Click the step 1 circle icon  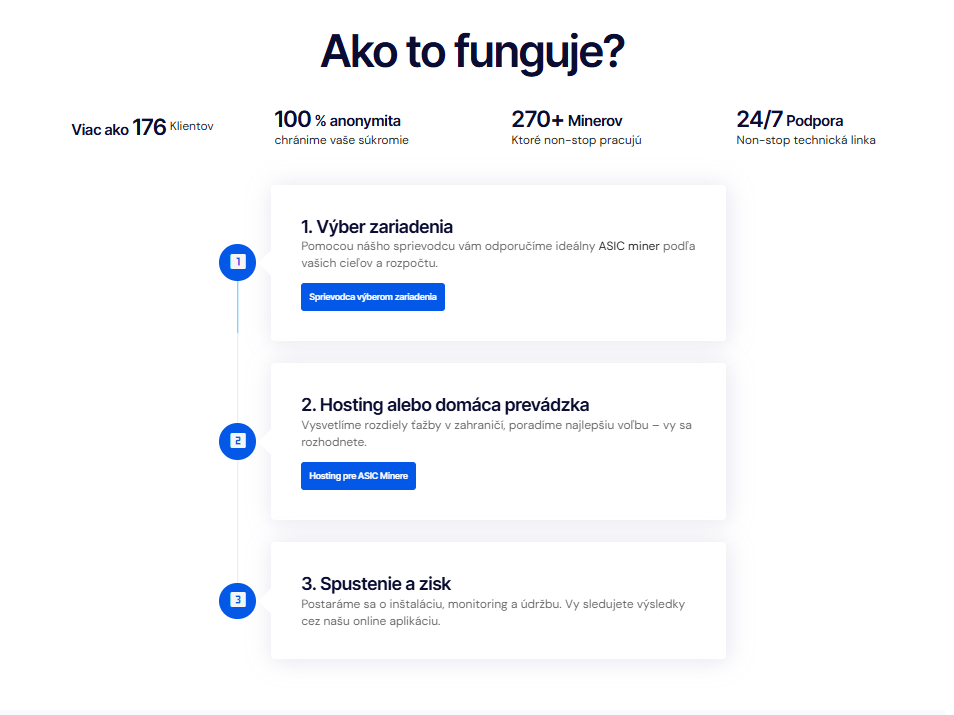(x=237, y=262)
